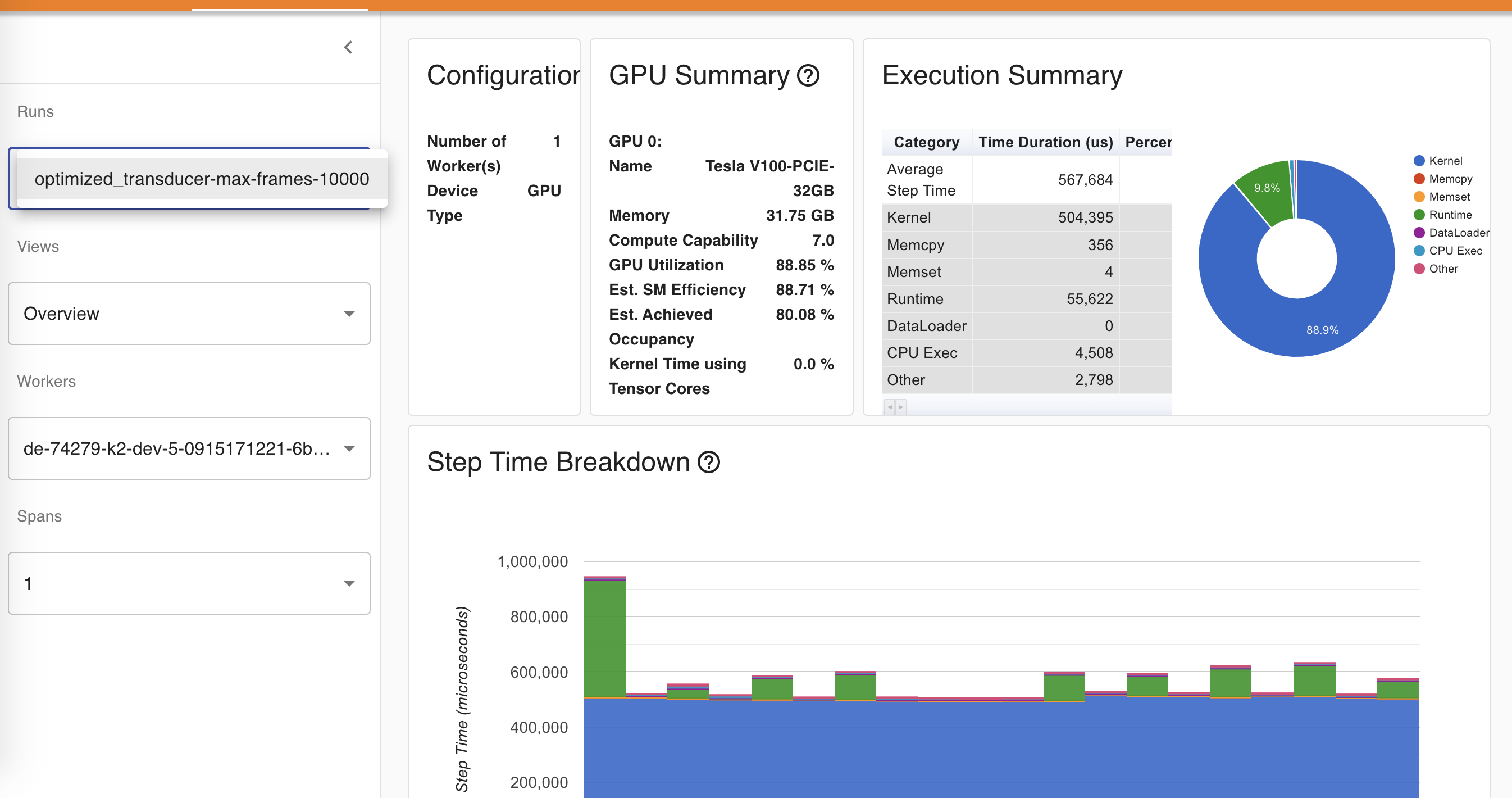Toggle Other legend entry
This screenshot has width=1512, height=798.
(1443, 269)
